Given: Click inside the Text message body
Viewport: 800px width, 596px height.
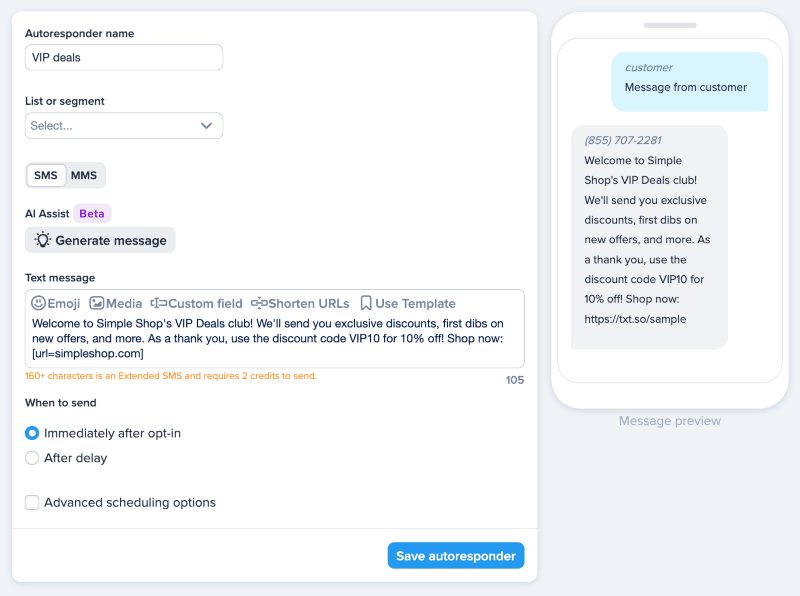Looking at the screenshot, I should click(274, 338).
